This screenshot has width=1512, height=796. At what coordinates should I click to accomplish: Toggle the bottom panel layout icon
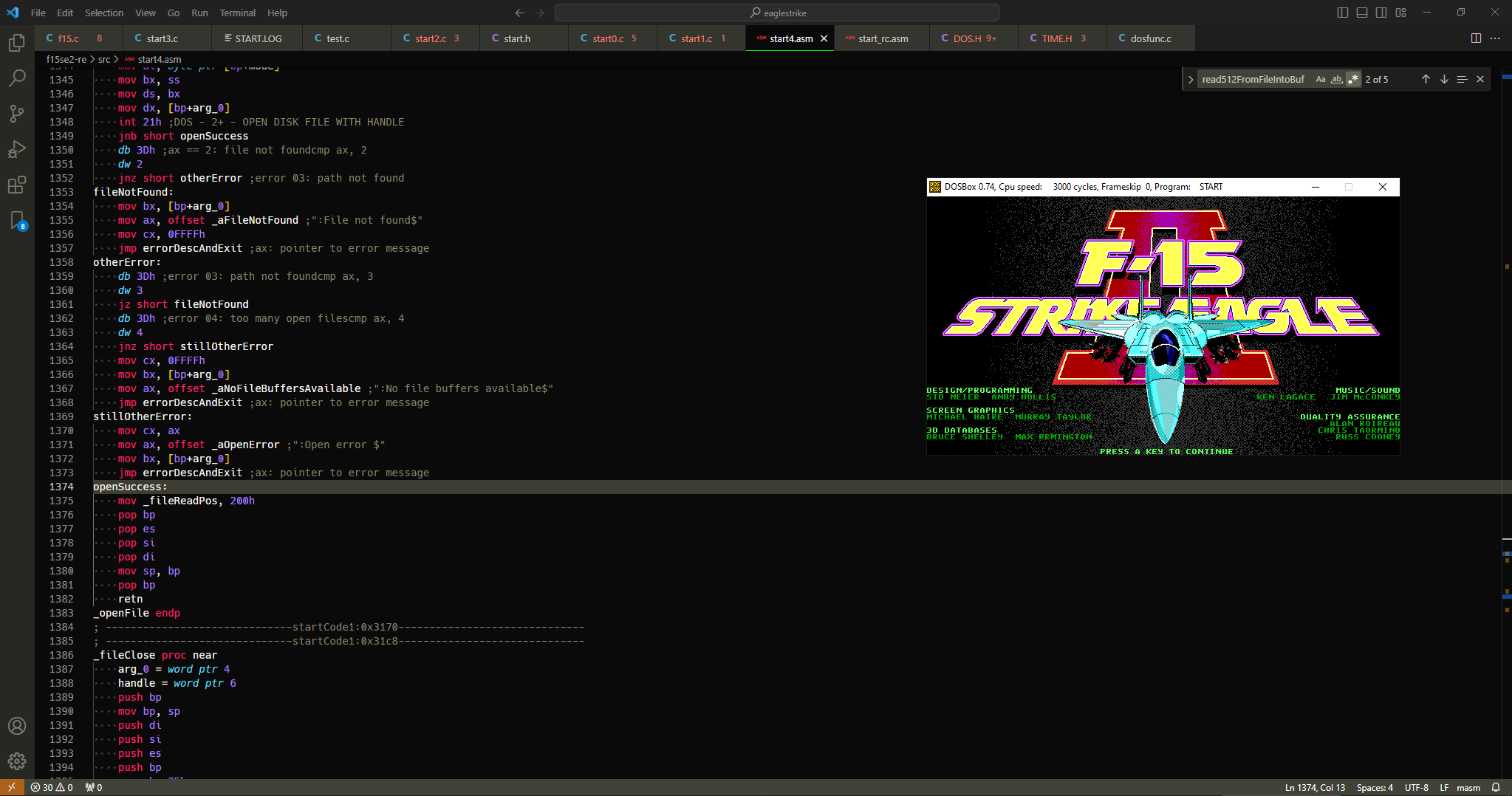coord(1362,13)
